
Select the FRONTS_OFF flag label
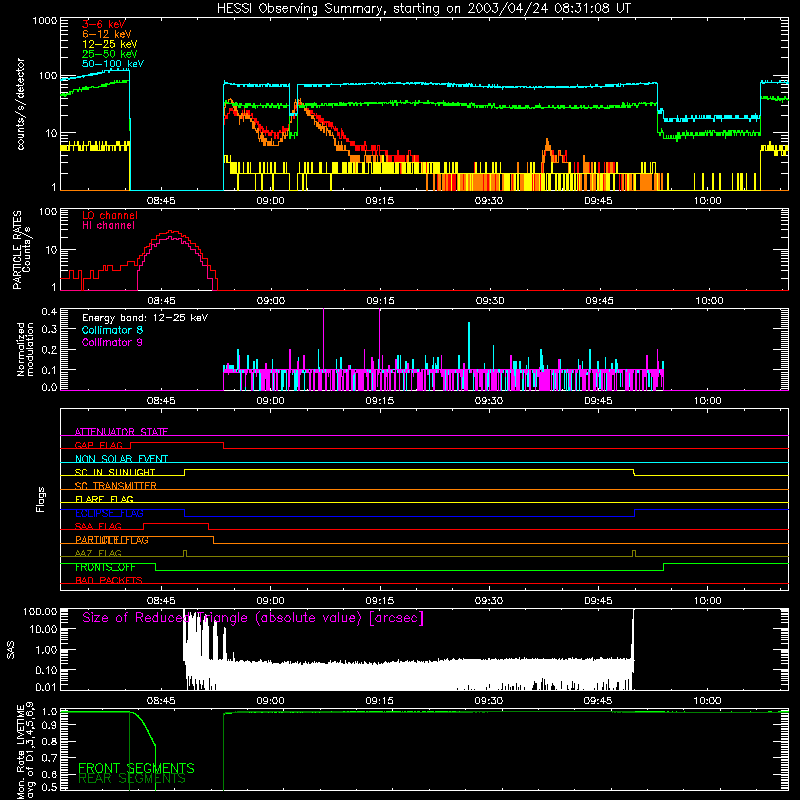105,567
